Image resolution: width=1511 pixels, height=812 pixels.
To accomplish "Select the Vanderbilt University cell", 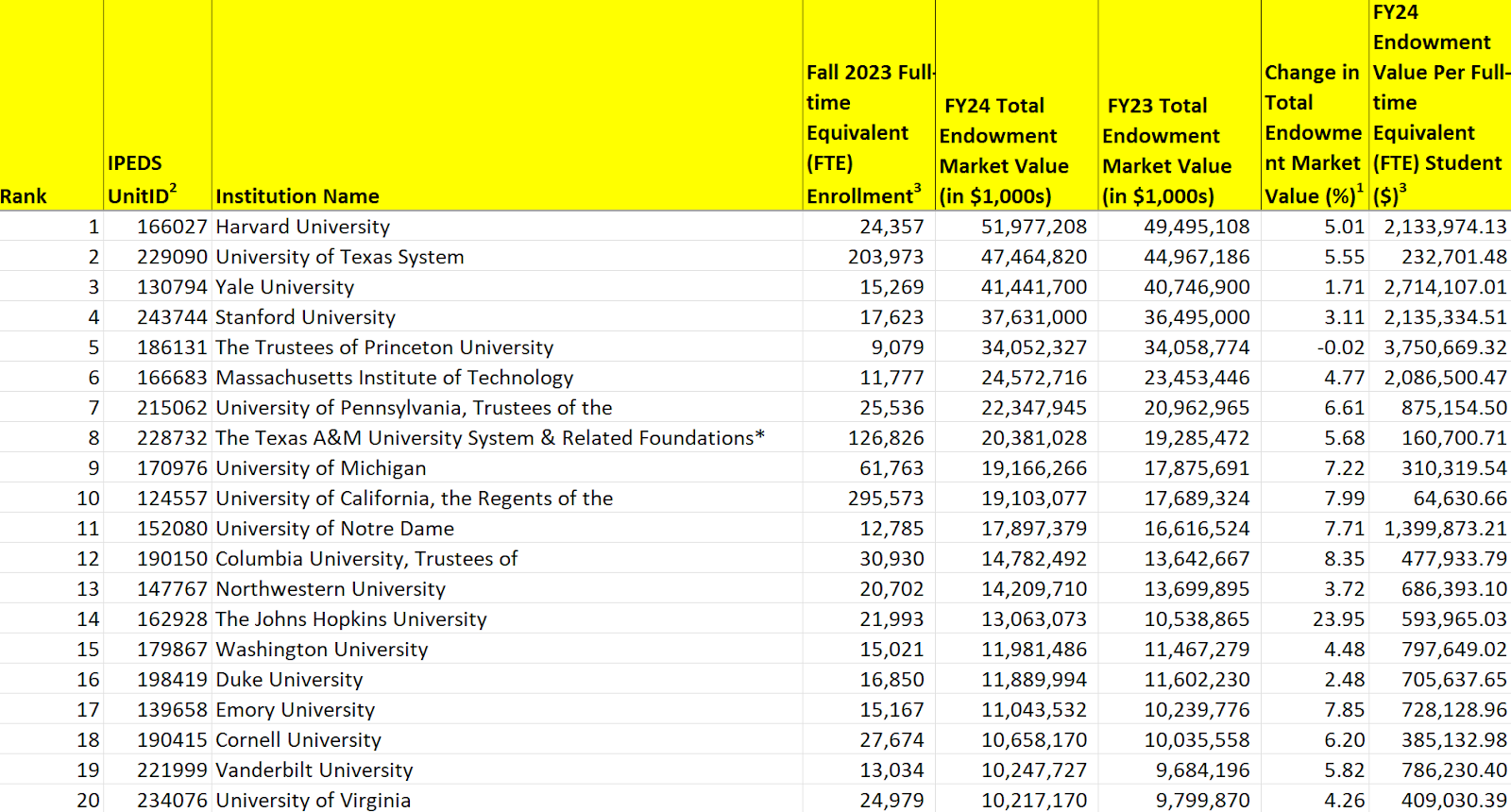I will tap(507, 770).
